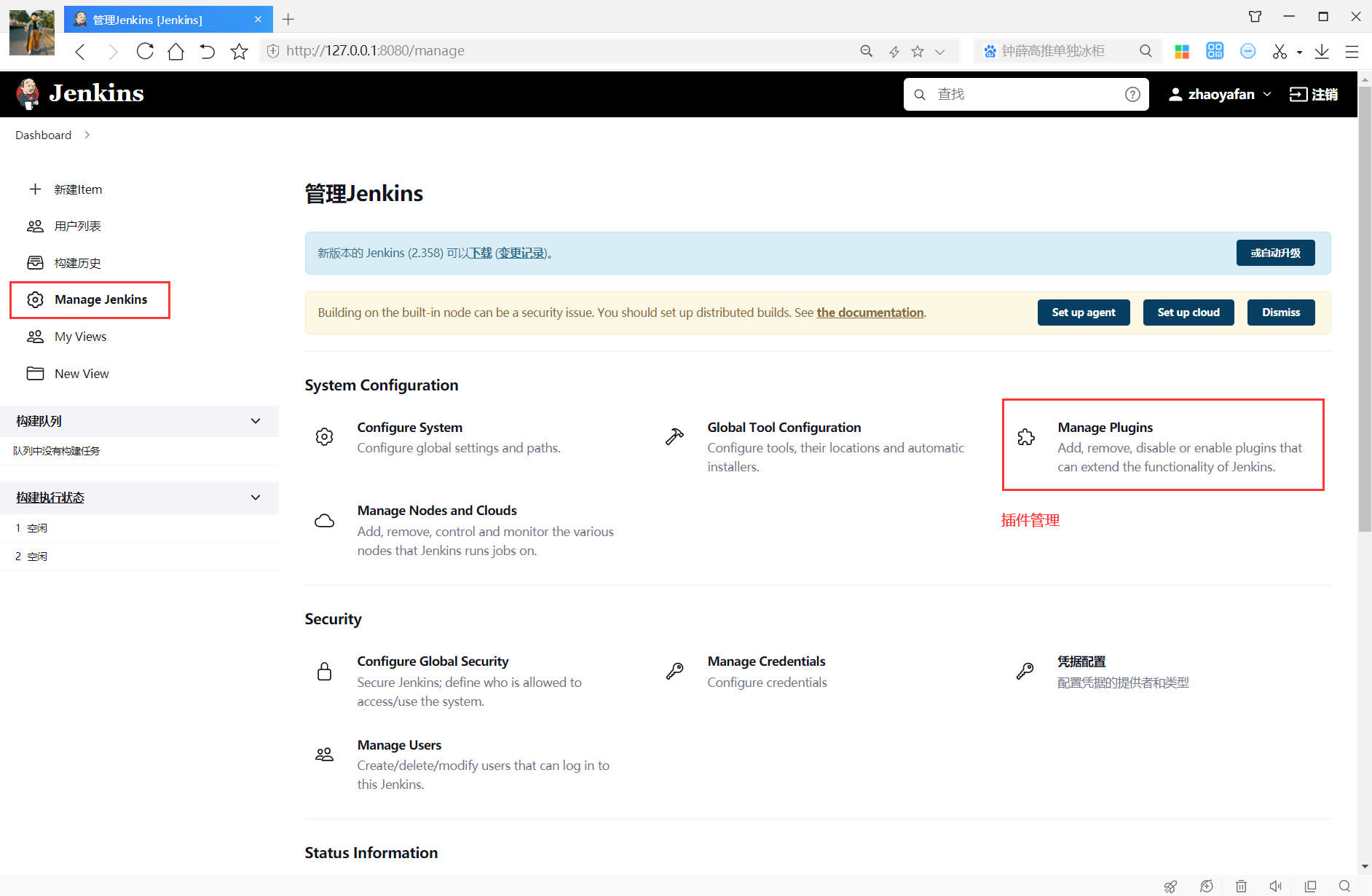Click the 或自动升级 button
This screenshot has width=1372, height=896.
[x=1275, y=253]
